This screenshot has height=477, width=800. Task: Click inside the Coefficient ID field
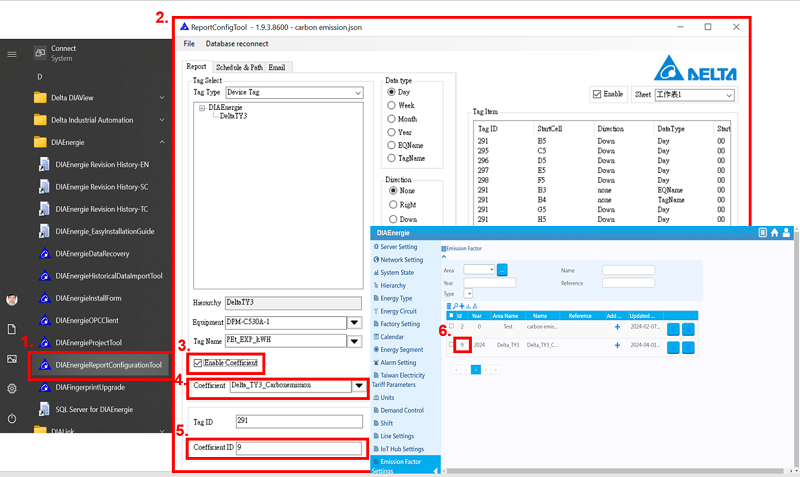299,448
